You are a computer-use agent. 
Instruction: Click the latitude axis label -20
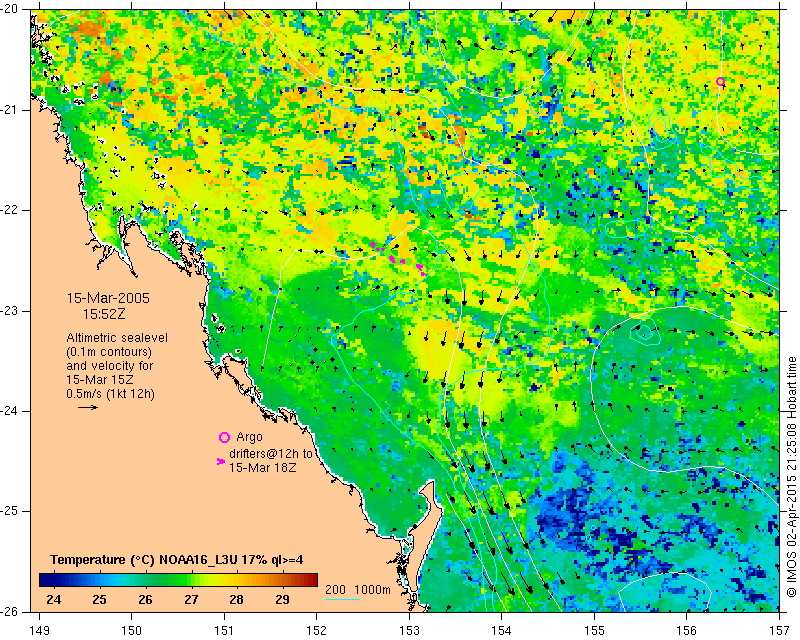[x=10, y=9]
